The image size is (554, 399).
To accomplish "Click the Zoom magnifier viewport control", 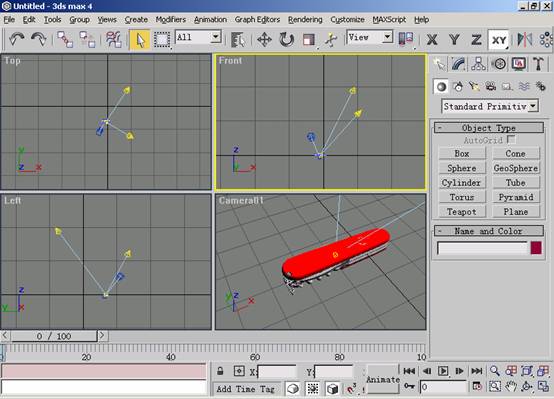I will tap(495, 371).
